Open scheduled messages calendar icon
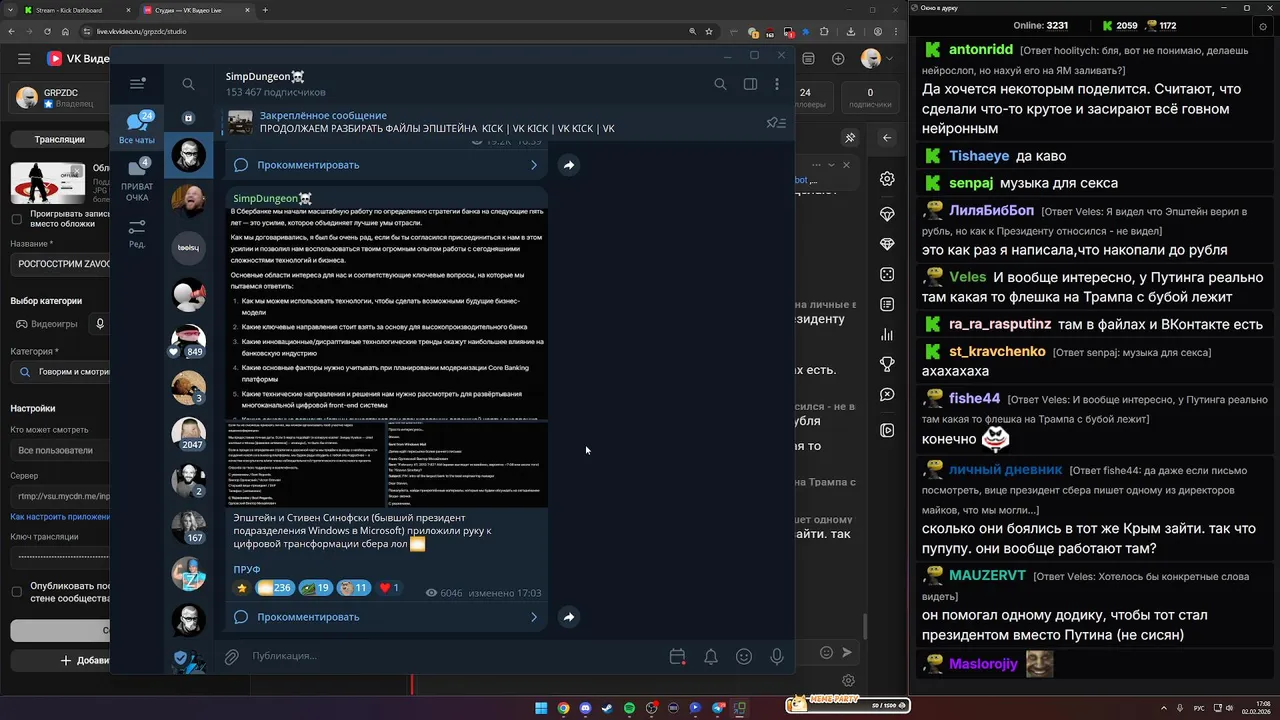Screen dimensions: 1280x720 [677, 657]
